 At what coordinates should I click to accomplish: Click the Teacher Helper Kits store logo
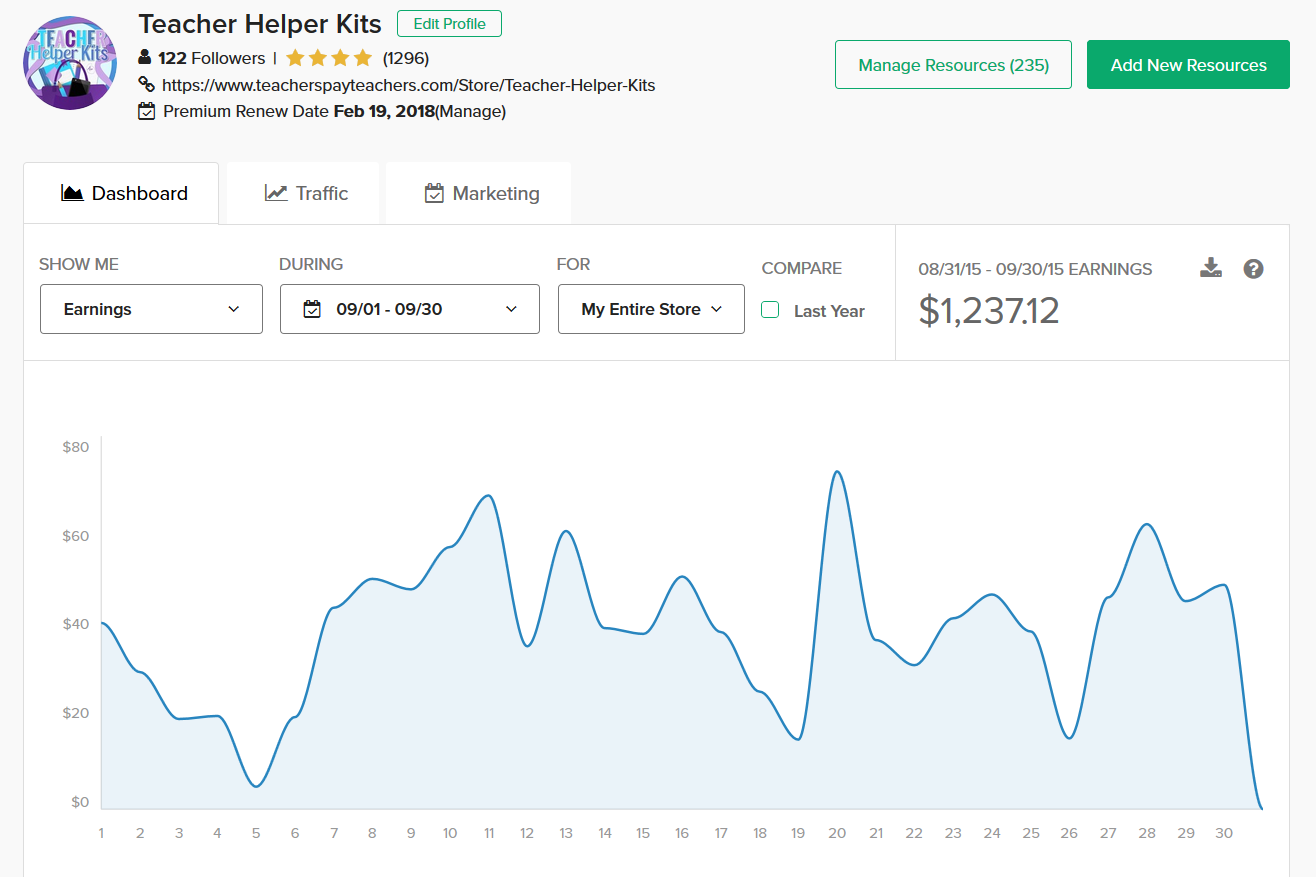[70, 62]
